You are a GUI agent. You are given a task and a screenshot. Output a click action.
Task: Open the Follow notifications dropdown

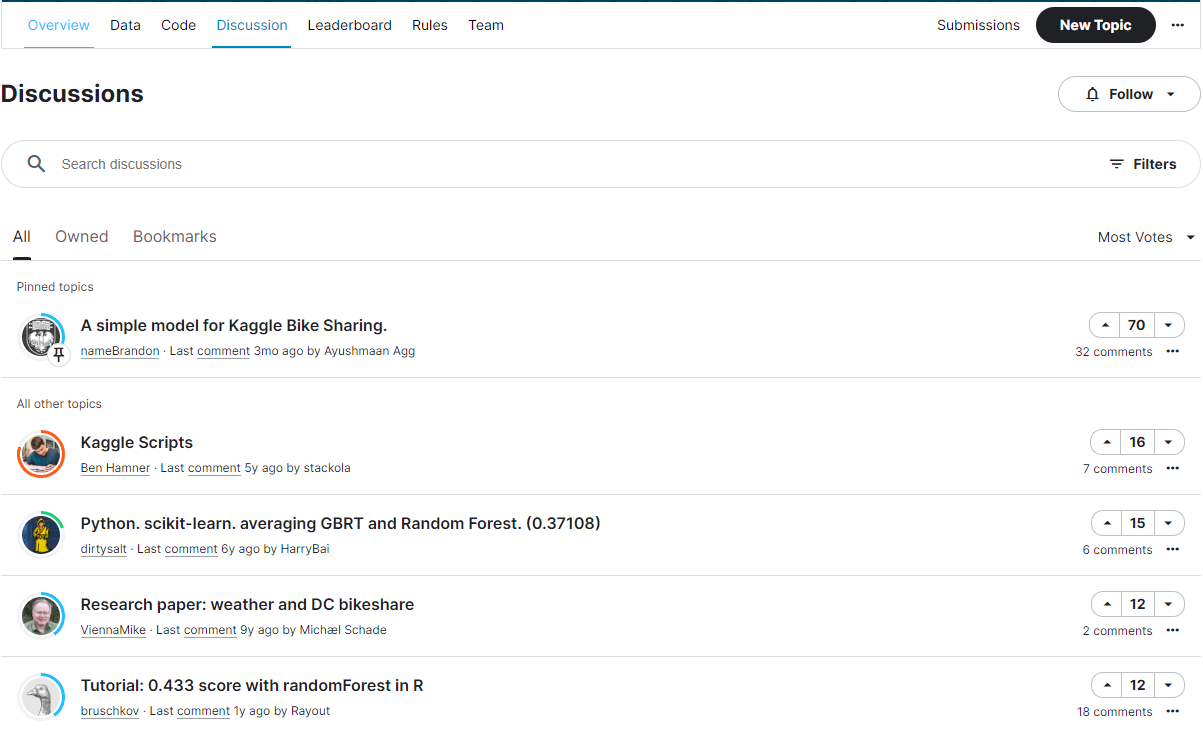pos(1129,94)
